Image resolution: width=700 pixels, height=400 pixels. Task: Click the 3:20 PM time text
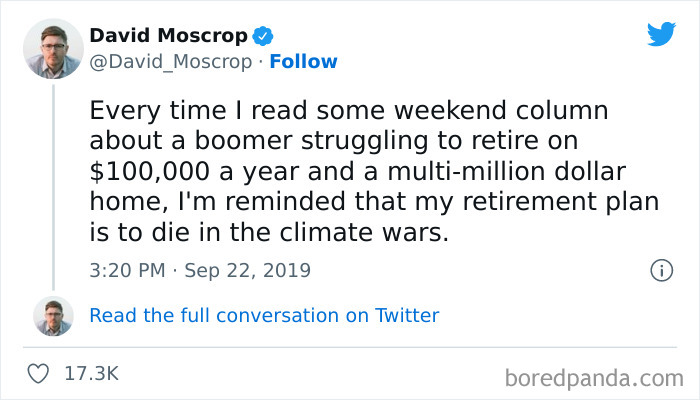coord(125,270)
